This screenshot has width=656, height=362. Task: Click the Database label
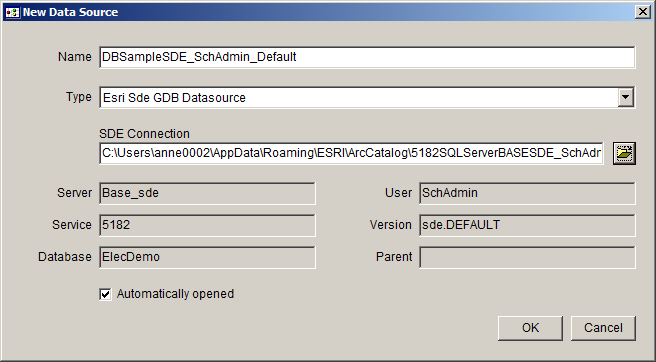tap(65, 257)
